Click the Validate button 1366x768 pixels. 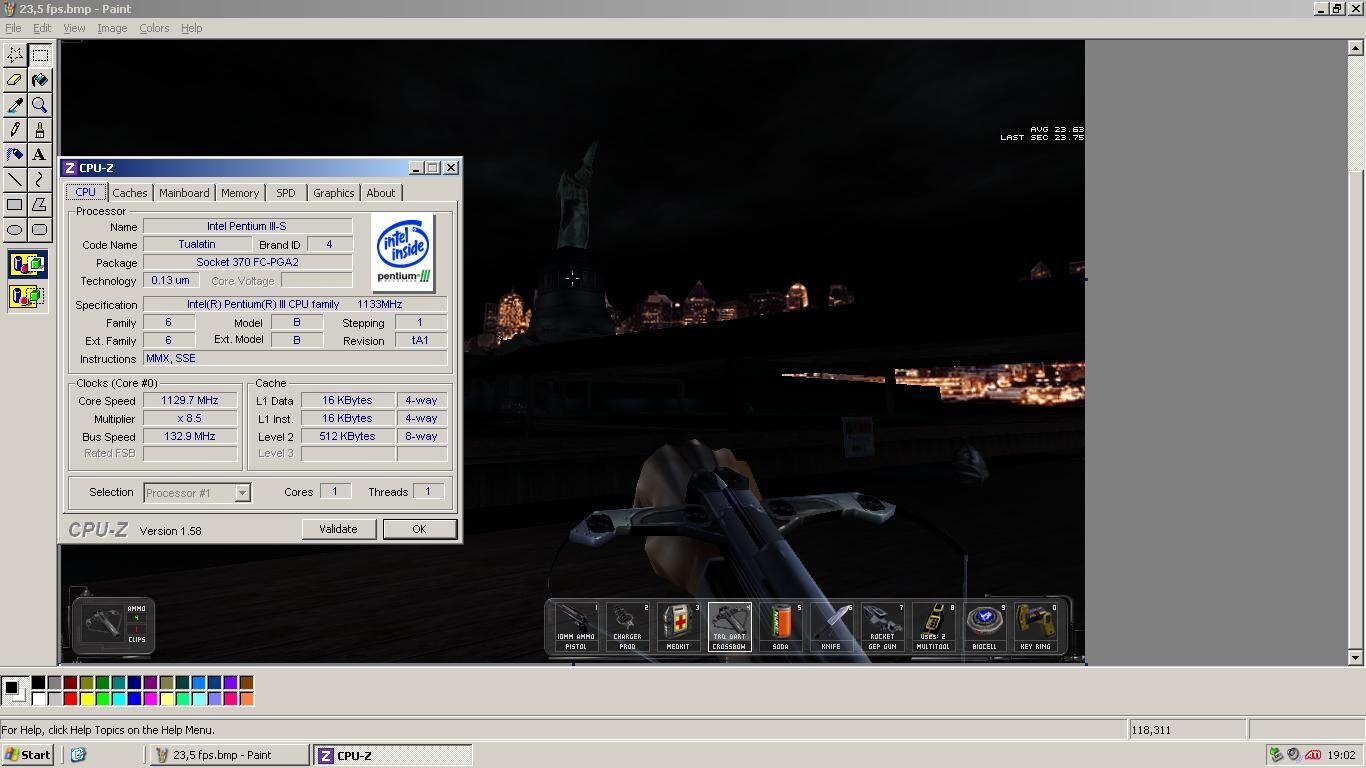[338, 529]
